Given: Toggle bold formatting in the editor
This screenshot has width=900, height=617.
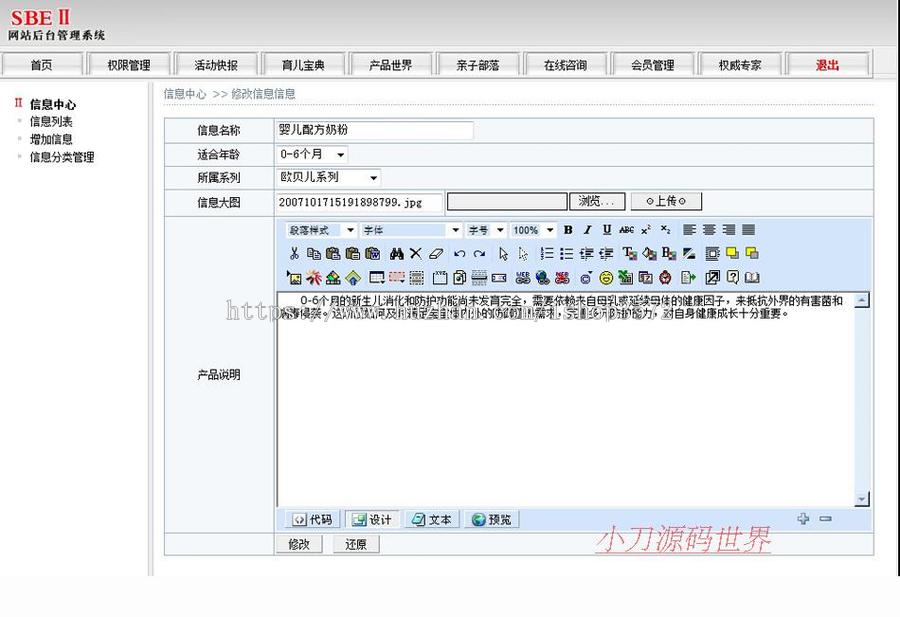Looking at the screenshot, I should pos(567,231).
